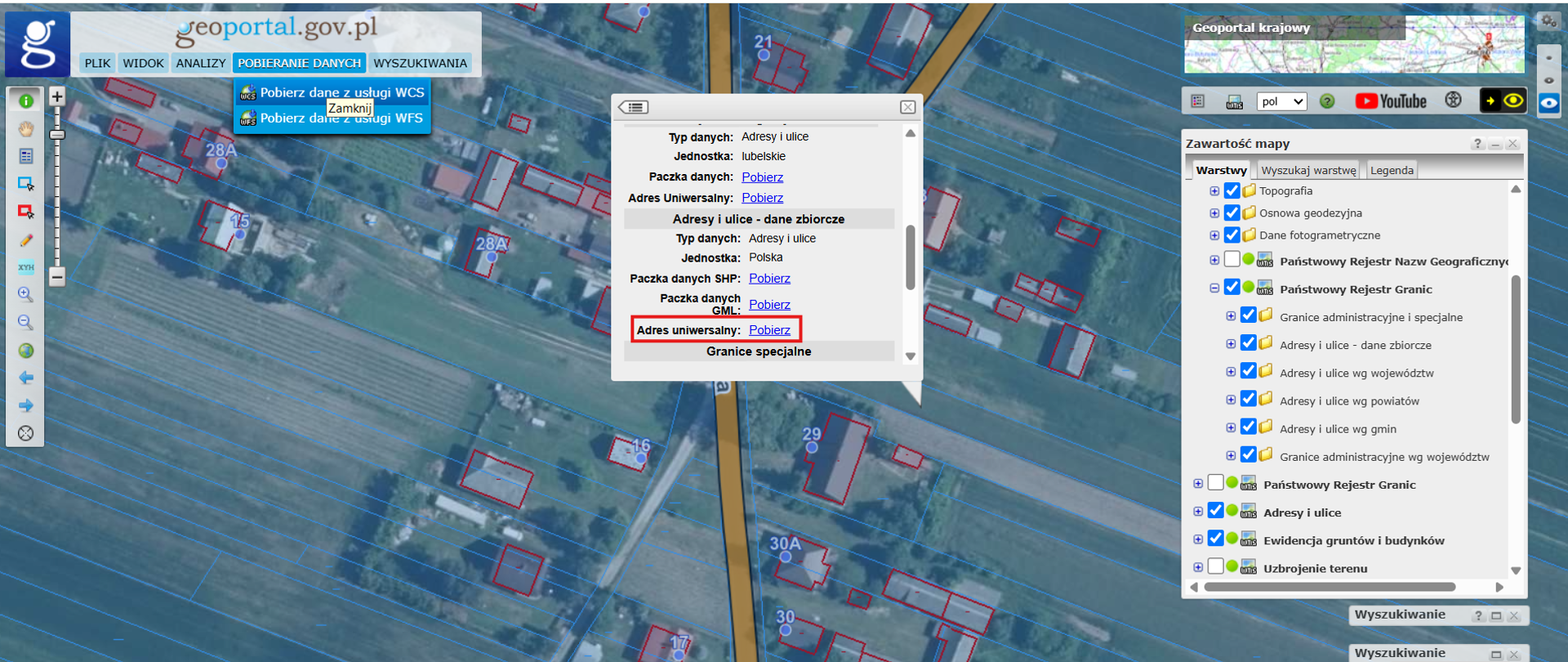Open the ANALIZY menu
Image resolution: width=1568 pixels, height=662 pixels.
point(200,63)
